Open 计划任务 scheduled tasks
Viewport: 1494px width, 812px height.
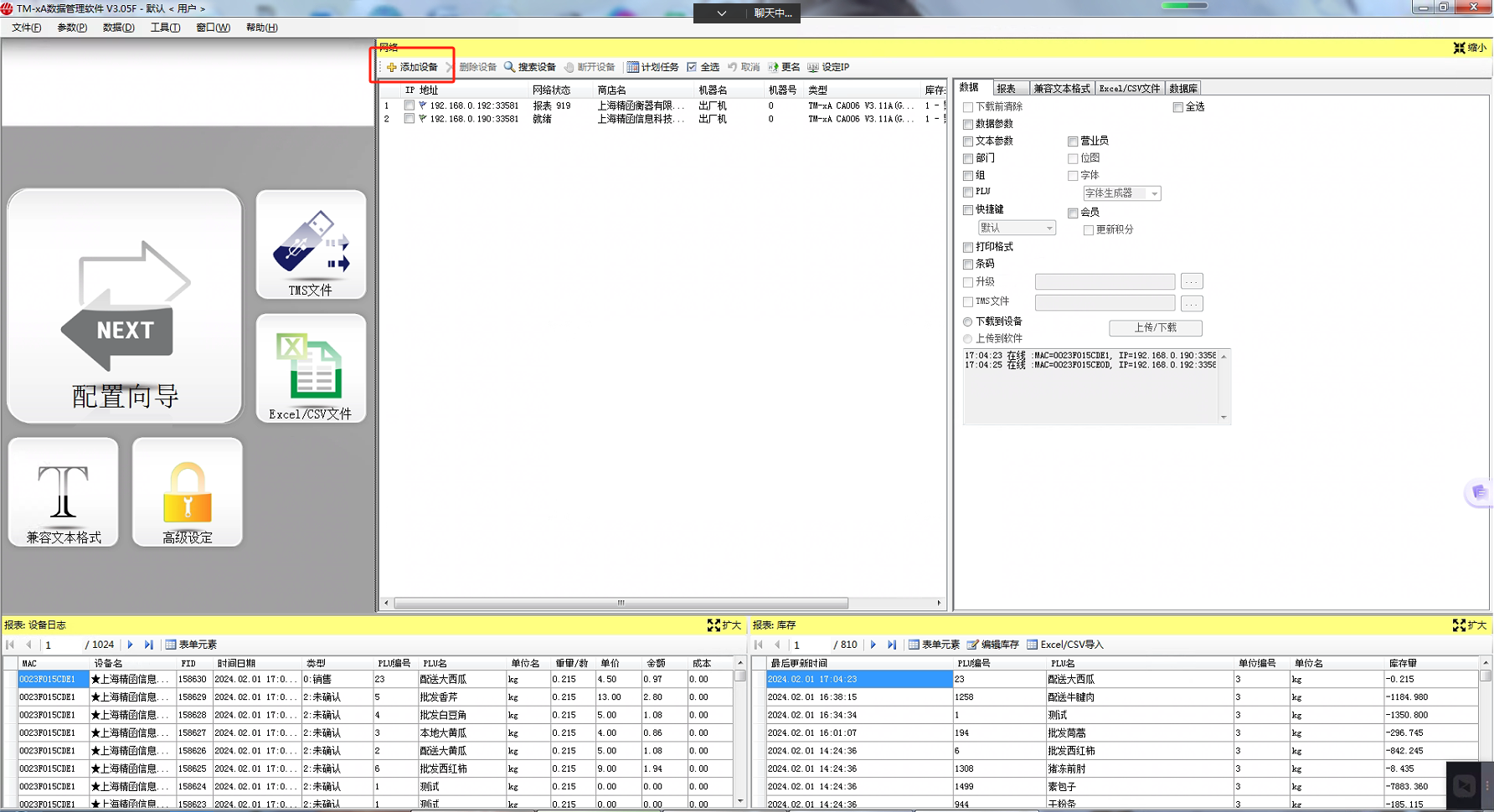pos(652,67)
